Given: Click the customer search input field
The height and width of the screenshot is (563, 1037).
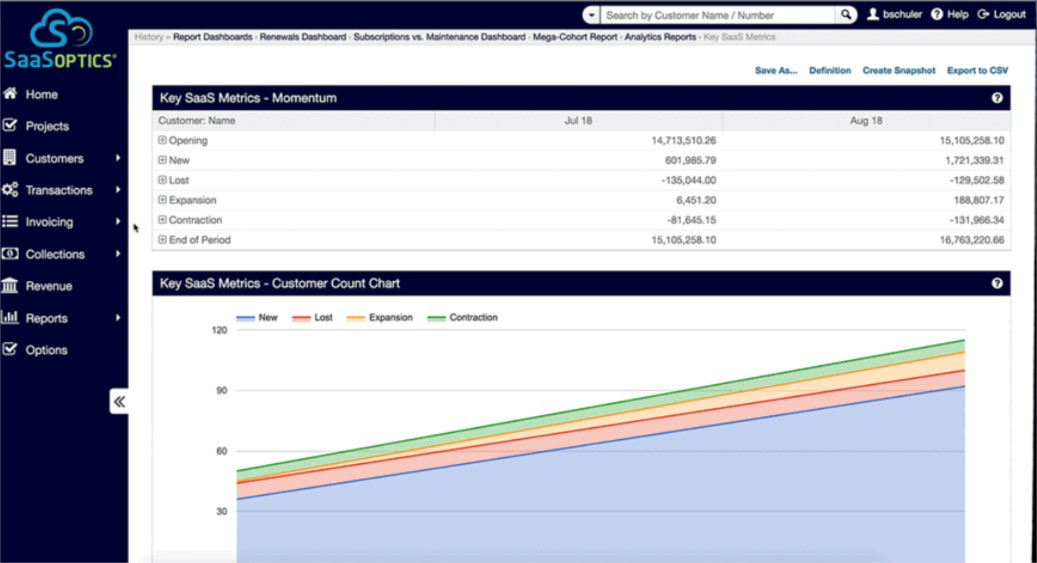Looking at the screenshot, I should pos(718,15).
